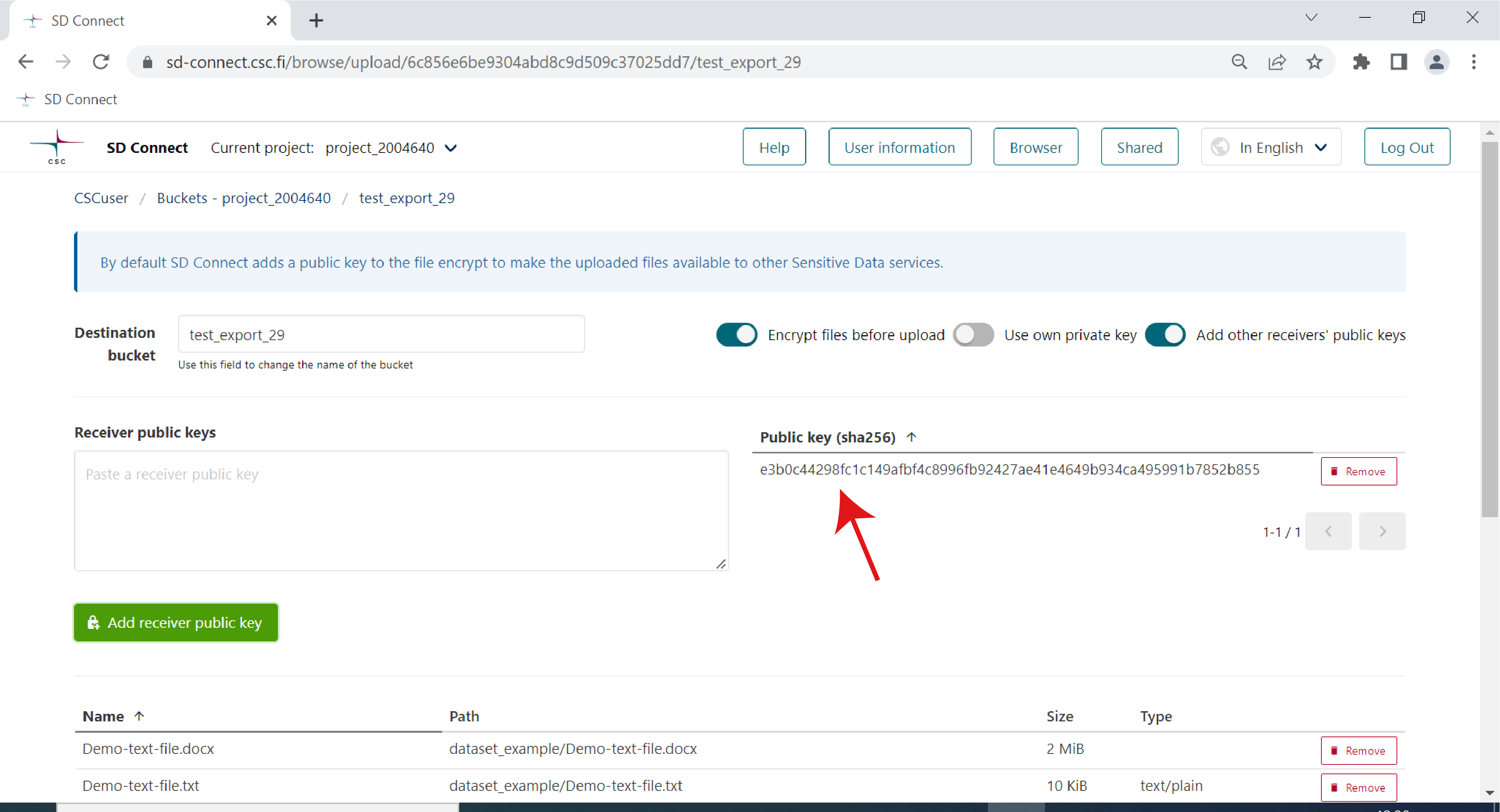Click the browser back arrow

pos(26,62)
